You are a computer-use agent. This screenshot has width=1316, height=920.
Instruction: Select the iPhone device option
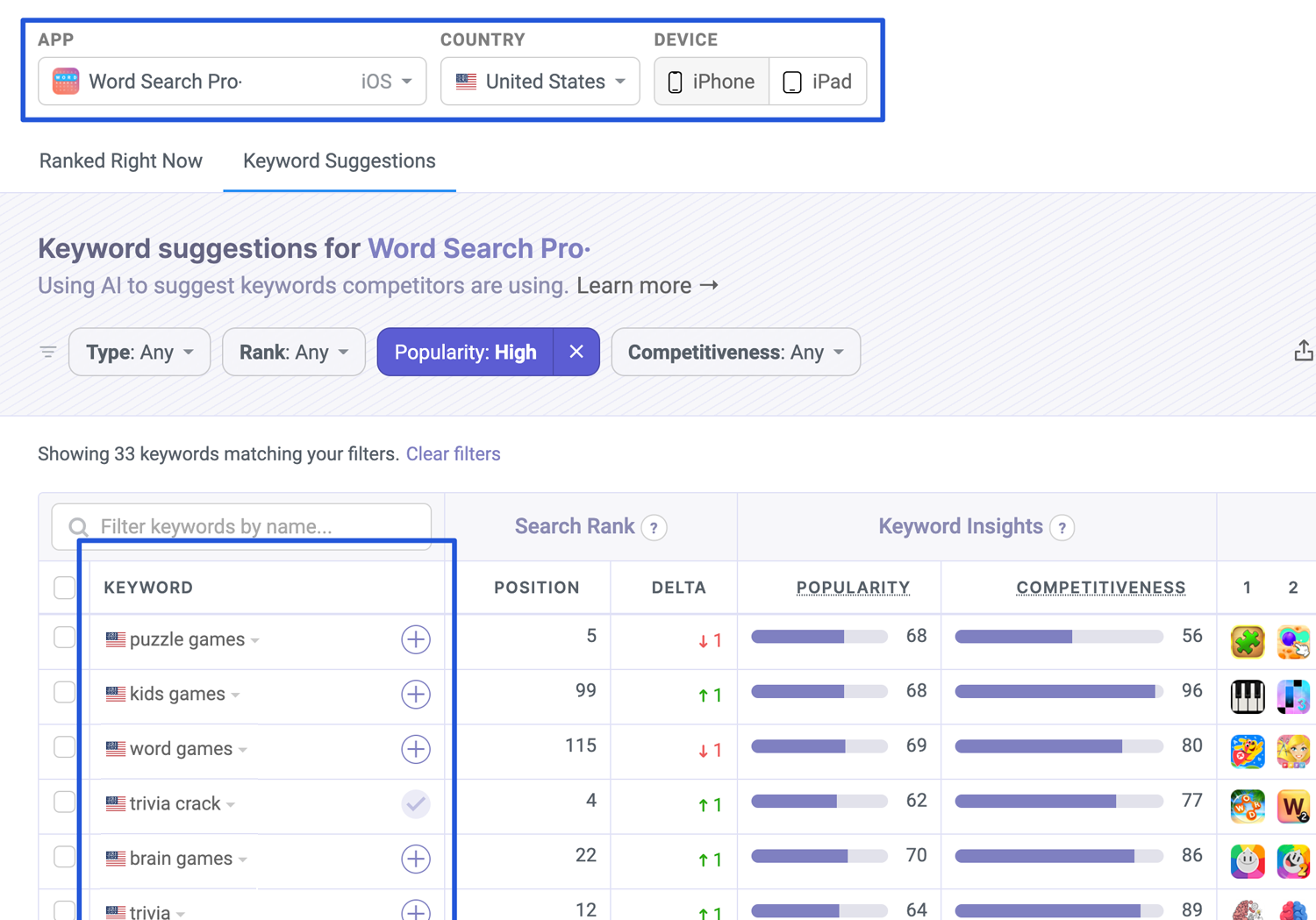(x=712, y=82)
